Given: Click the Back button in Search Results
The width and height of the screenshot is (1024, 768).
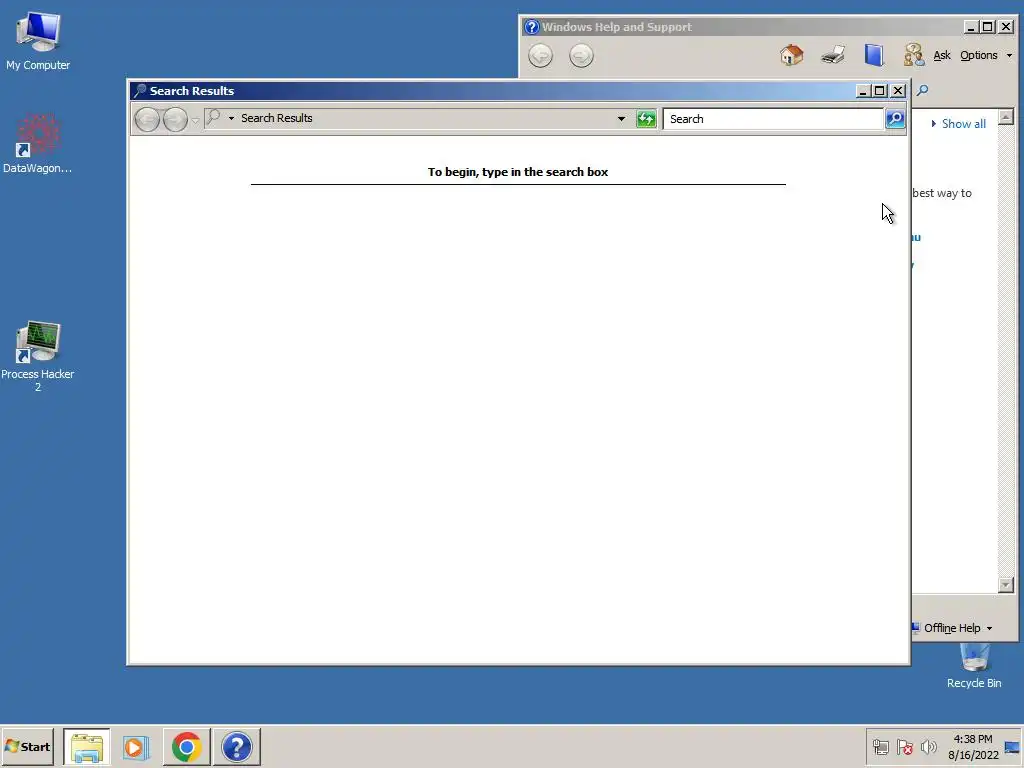Looking at the screenshot, I should click(x=147, y=120).
